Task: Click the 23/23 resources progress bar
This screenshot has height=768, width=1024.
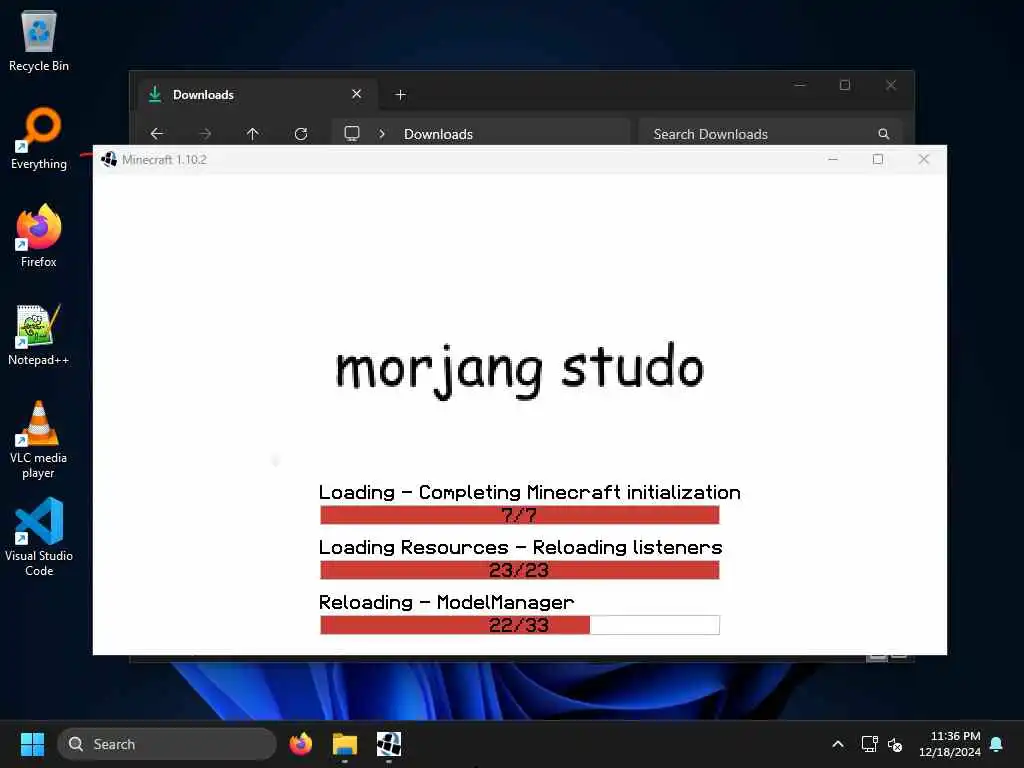Action: tap(520, 570)
